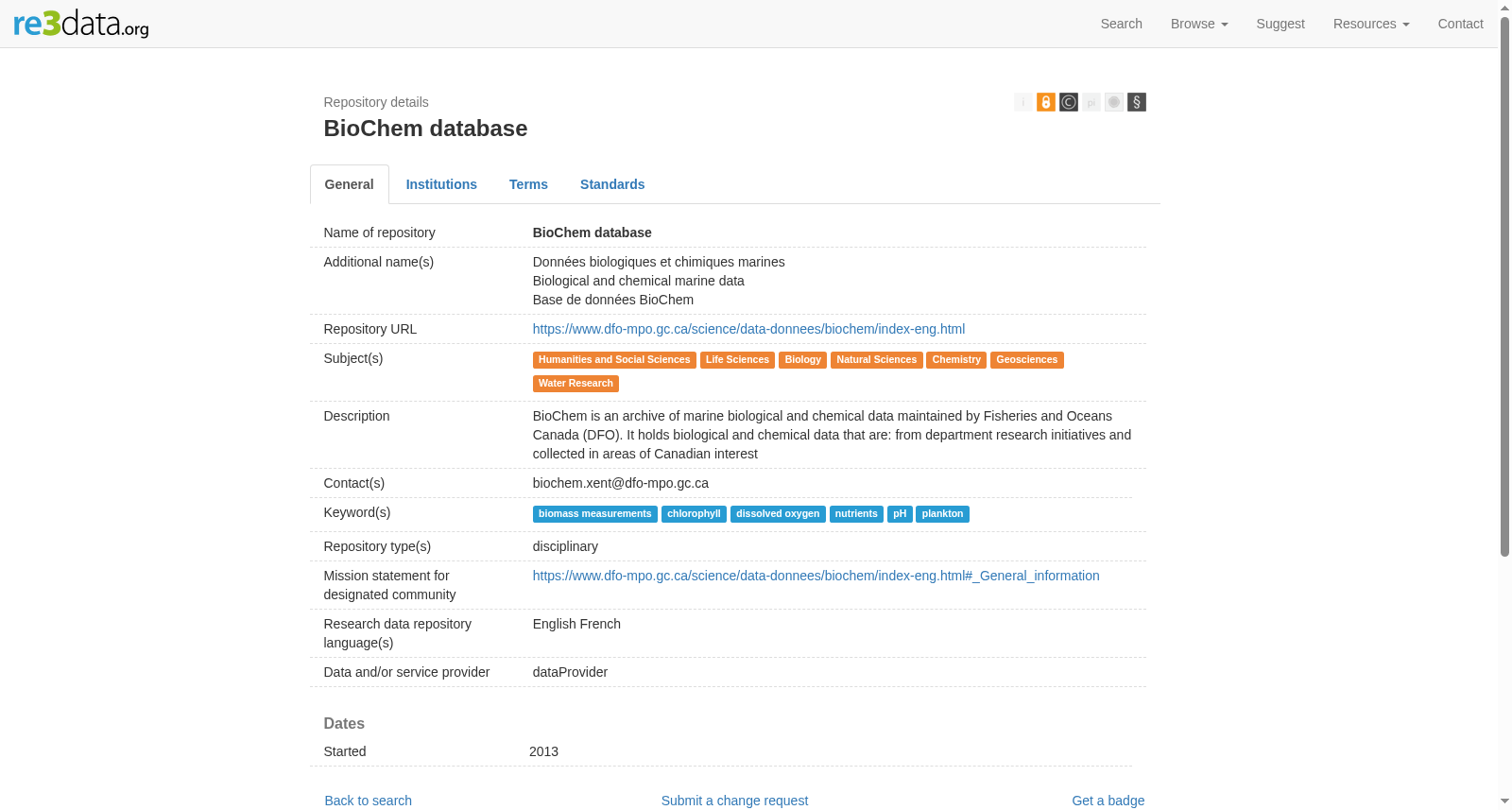The height and width of the screenshot is (810, 1512).
Task: Click the nutrients keyword tag
Action: click(x=856, y=514)
